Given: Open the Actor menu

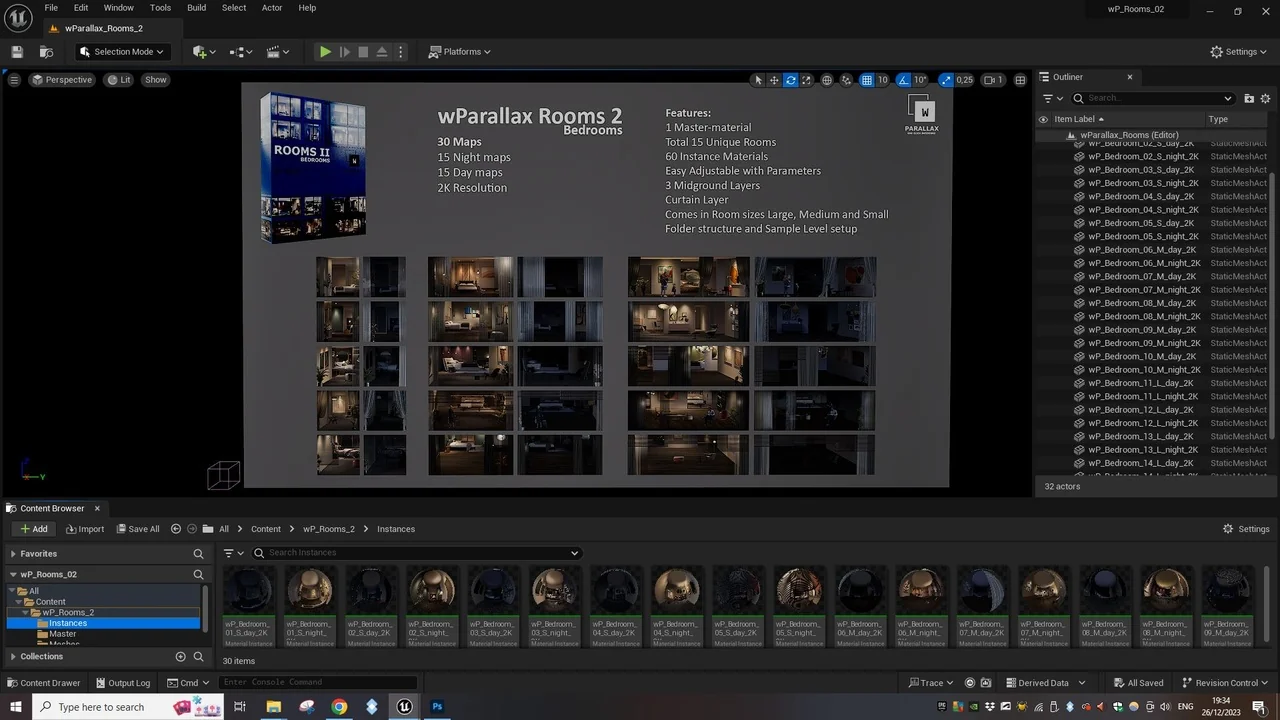Looking at the screenshot, I should click(x=272, y=8).
